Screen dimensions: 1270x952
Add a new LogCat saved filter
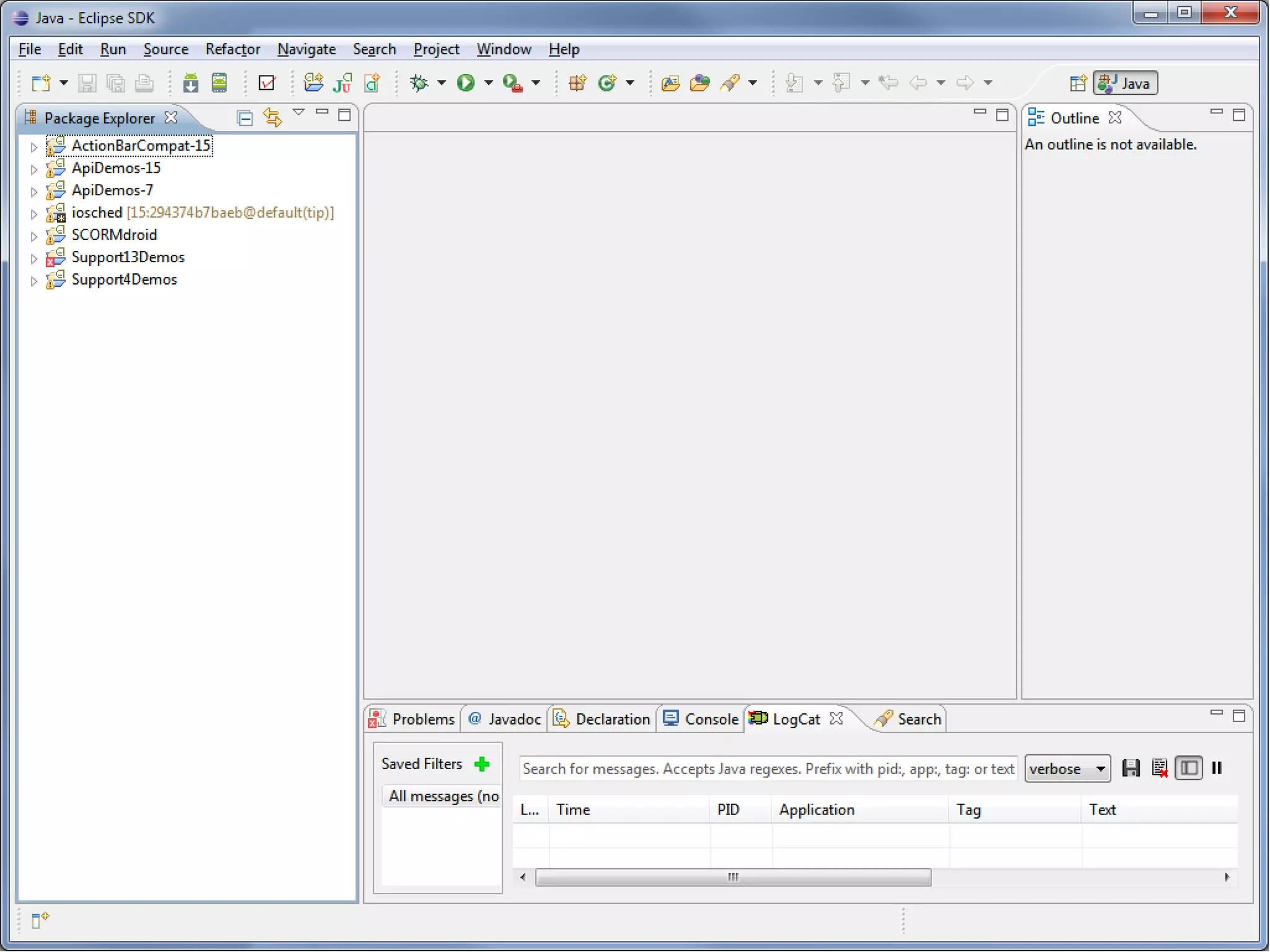482,764
